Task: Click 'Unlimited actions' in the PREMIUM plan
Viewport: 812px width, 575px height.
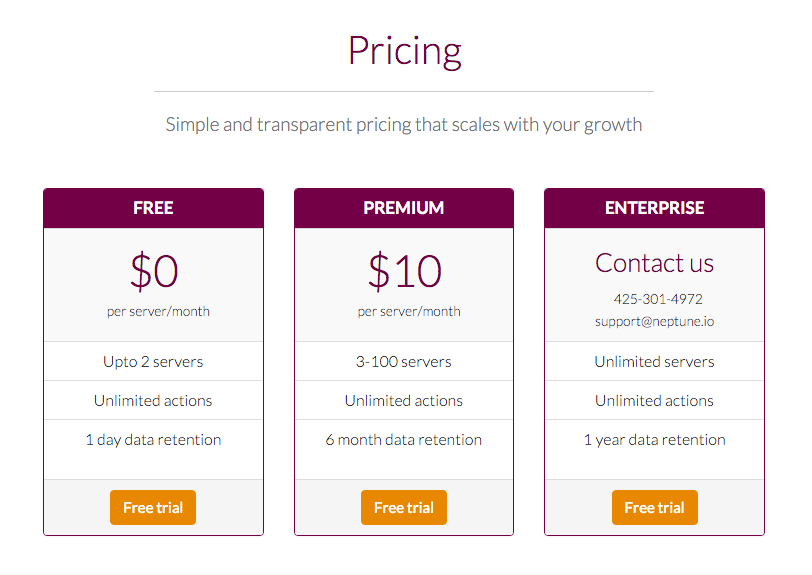Action: point(404,400)
